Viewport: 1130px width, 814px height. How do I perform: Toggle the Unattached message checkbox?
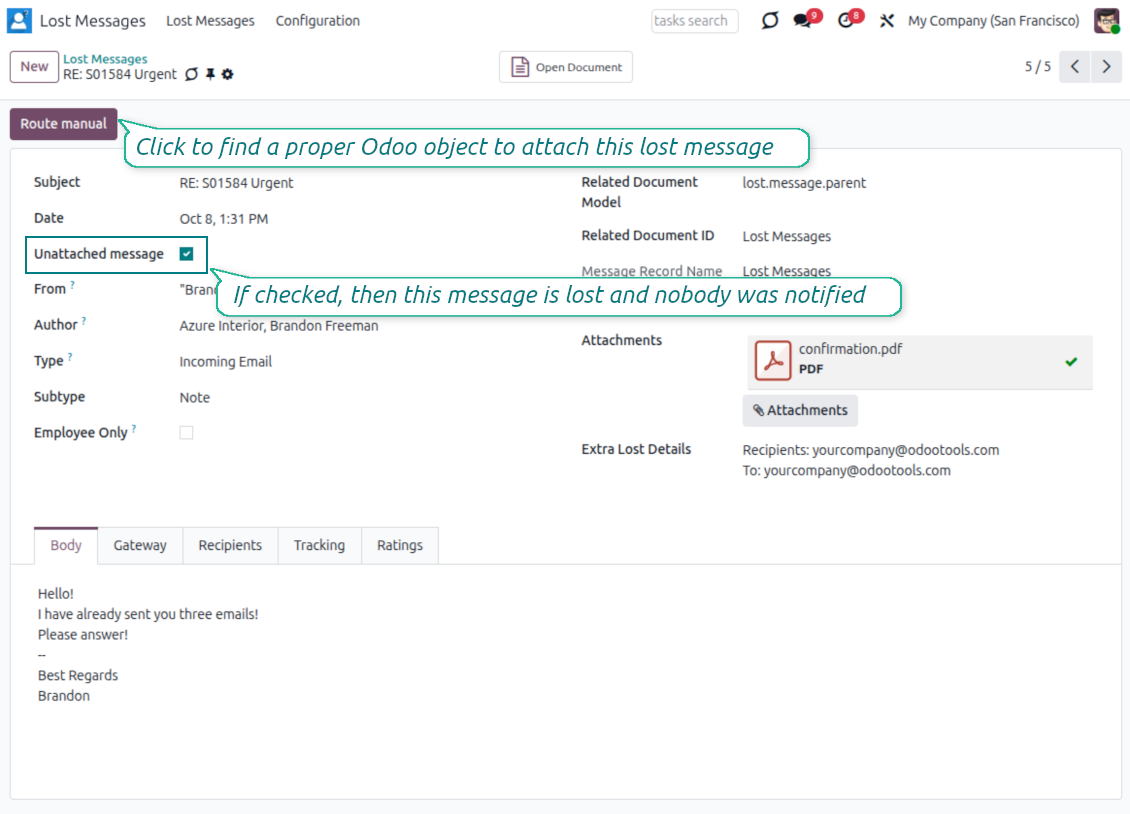point(186,254)
